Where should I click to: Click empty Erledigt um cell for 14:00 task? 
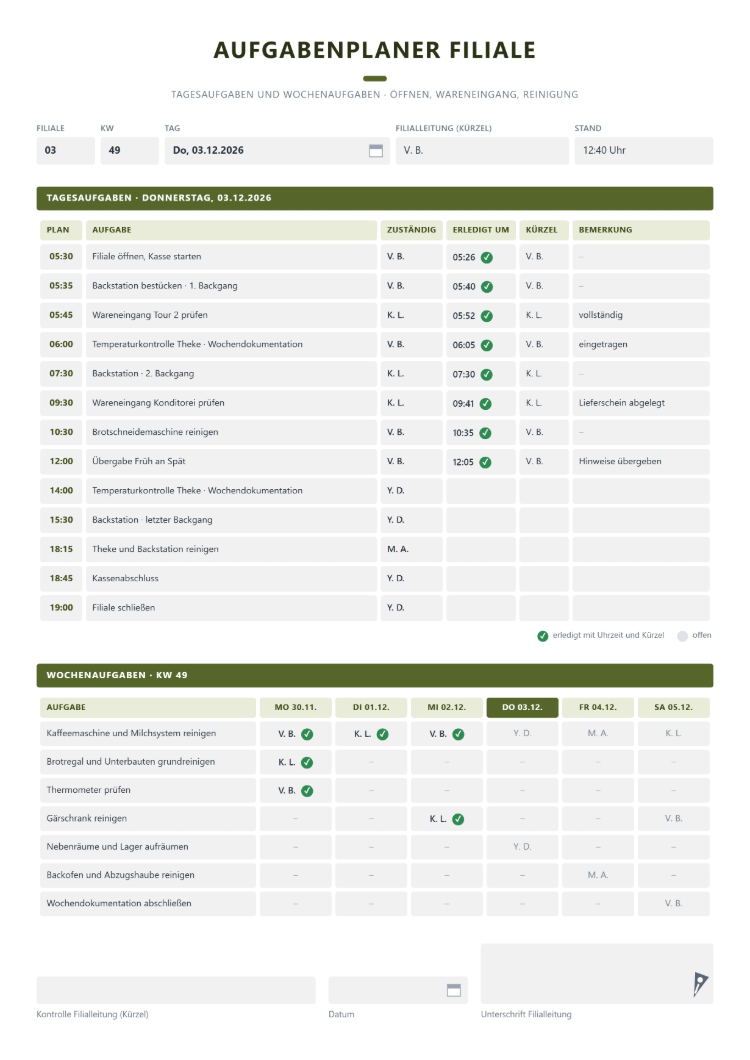(481, 491)
